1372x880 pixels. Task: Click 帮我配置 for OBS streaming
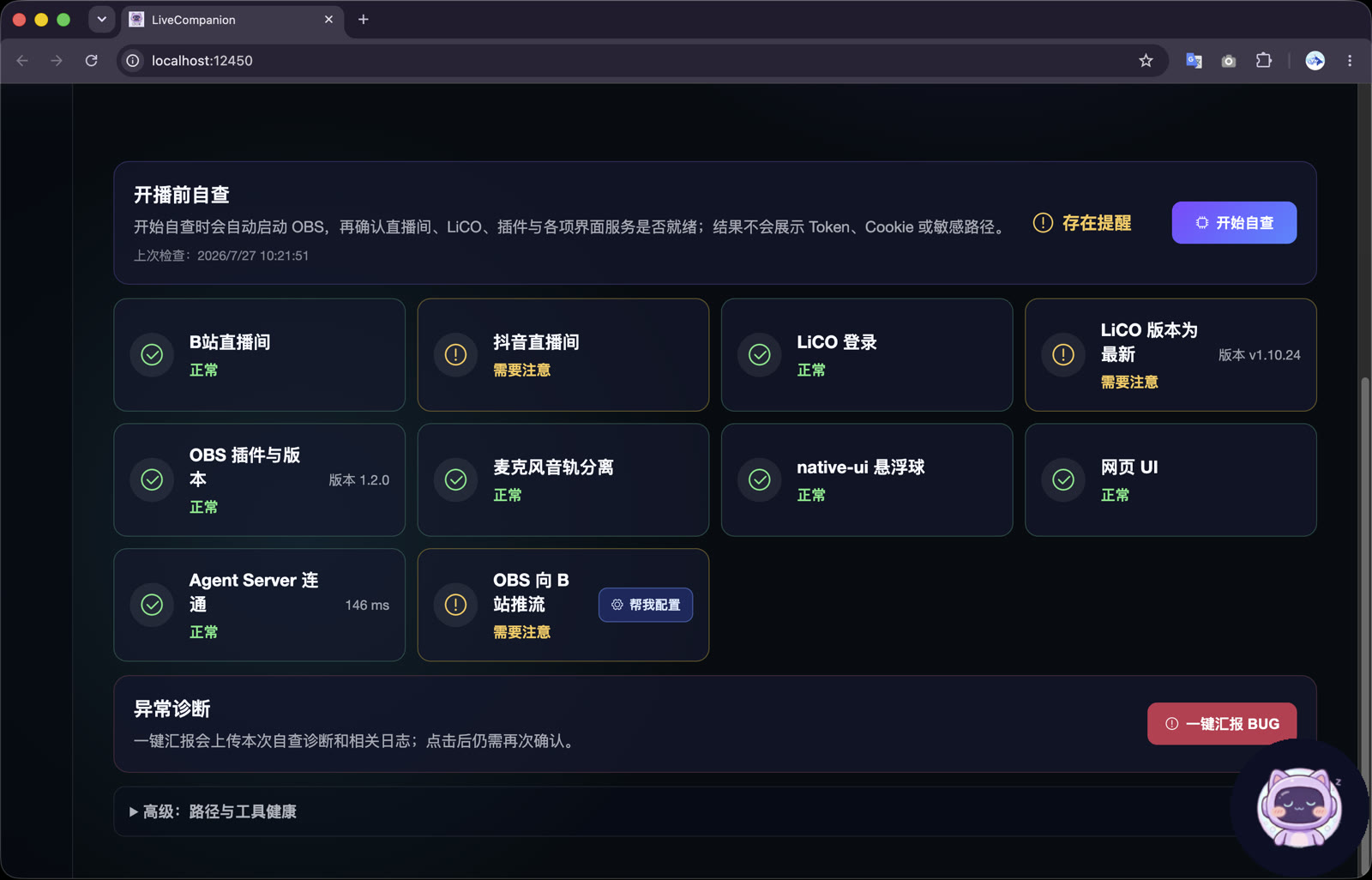pyautogui.click(x=646, y=606)
